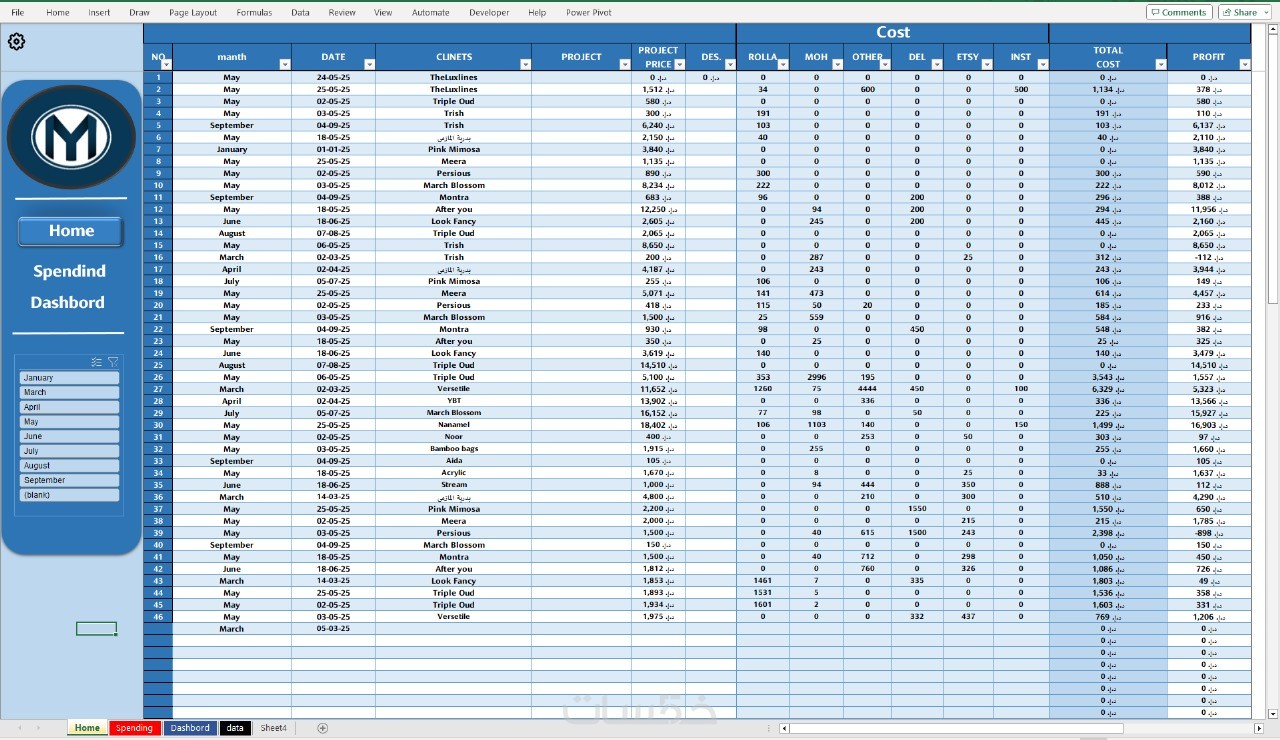Open the DEL column filter dropdown

[936, 64]
